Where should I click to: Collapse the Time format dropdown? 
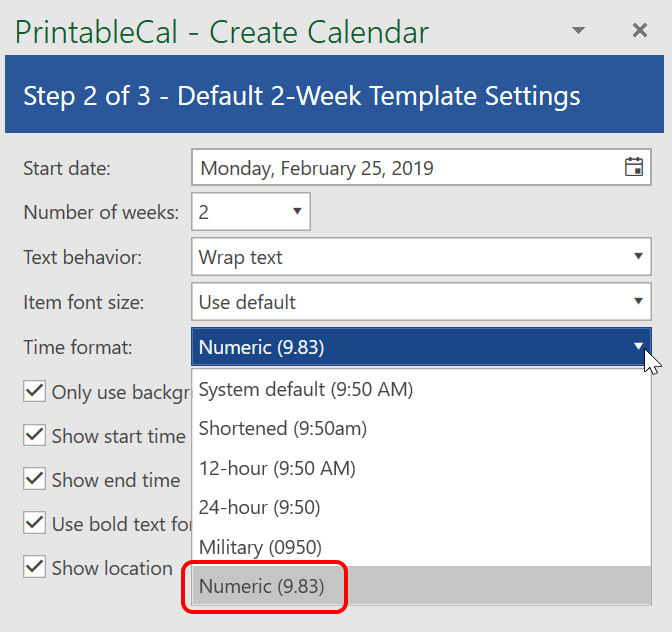pyautogui.click(x=638, y=347)
